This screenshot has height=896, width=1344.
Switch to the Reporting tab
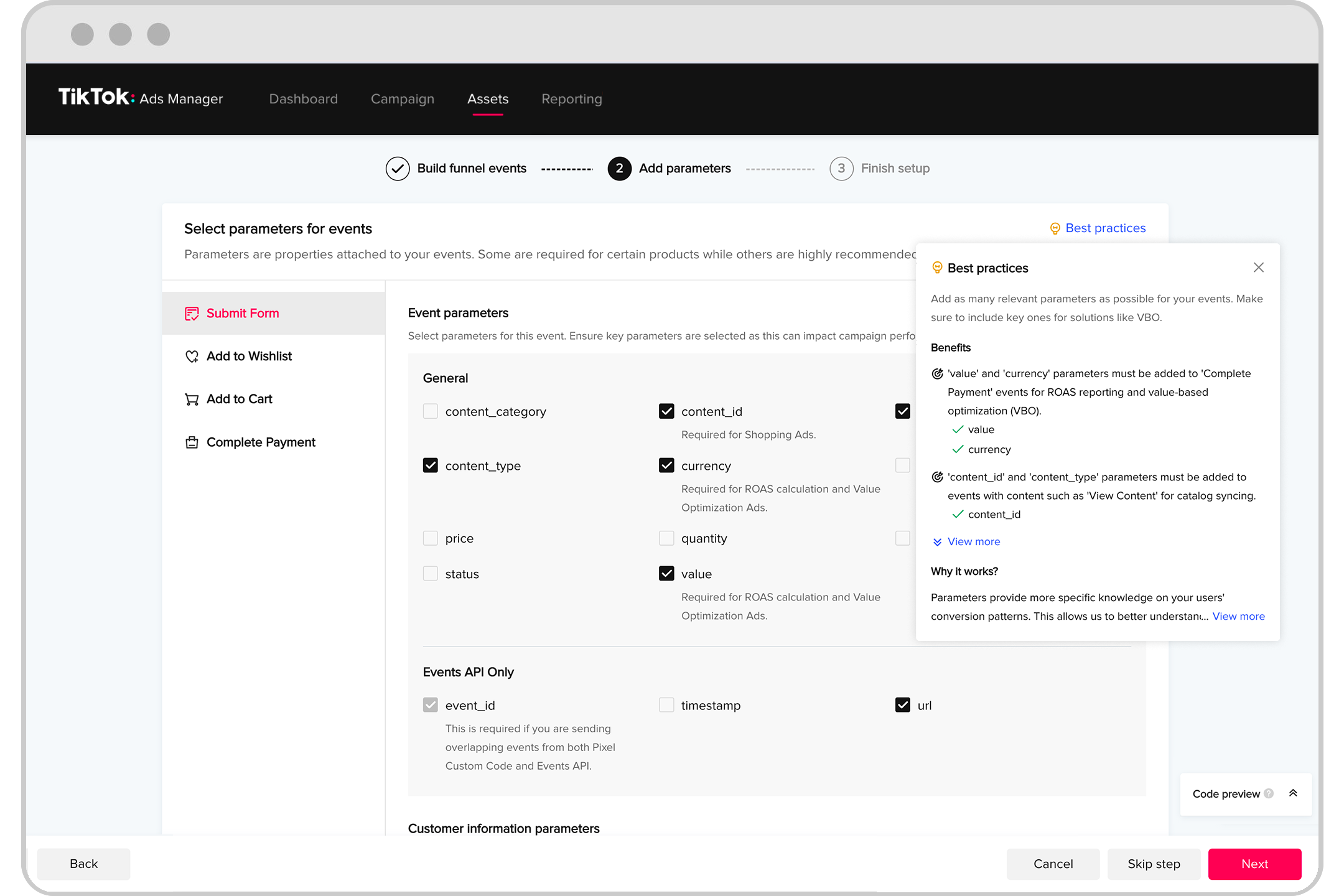[571, 99]
